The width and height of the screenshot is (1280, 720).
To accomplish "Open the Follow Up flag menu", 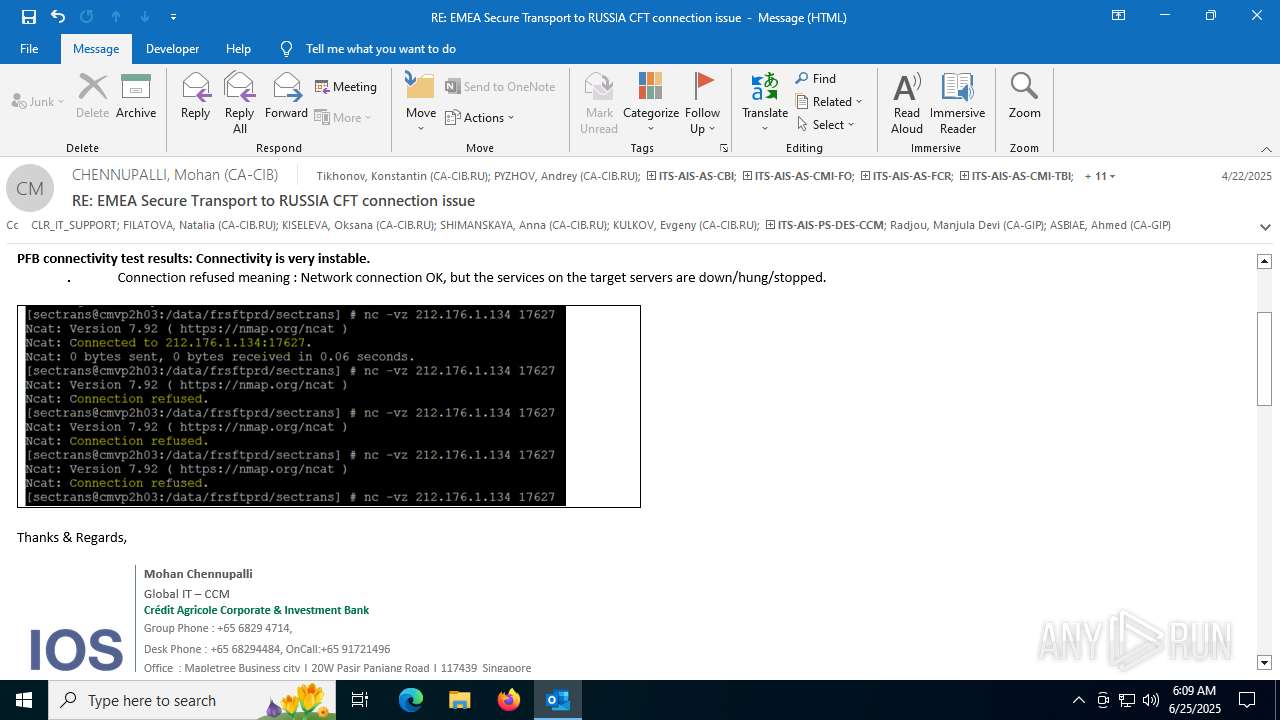I will (703, 103).
